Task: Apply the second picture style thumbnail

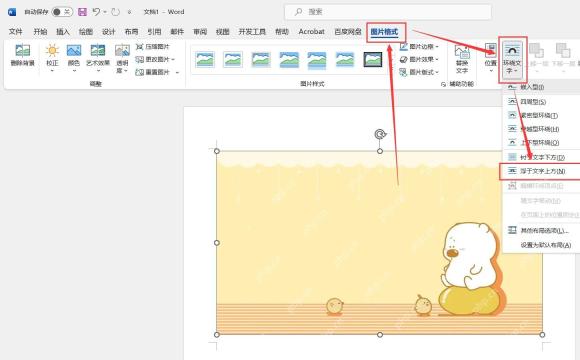Action: [x=233, y=60]
